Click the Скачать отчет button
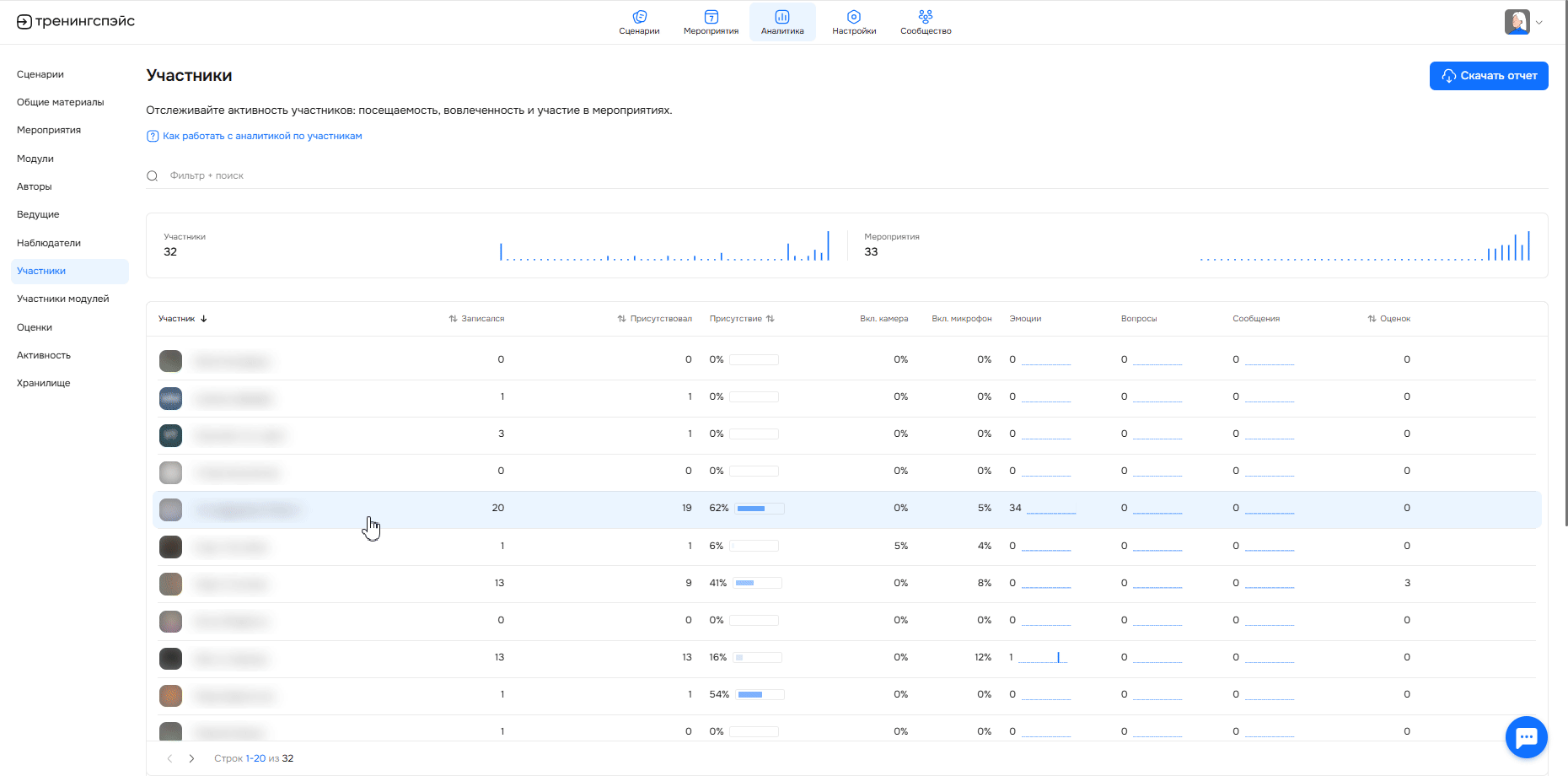Viewport: 1568px width, 776px height. point(1488,76)
